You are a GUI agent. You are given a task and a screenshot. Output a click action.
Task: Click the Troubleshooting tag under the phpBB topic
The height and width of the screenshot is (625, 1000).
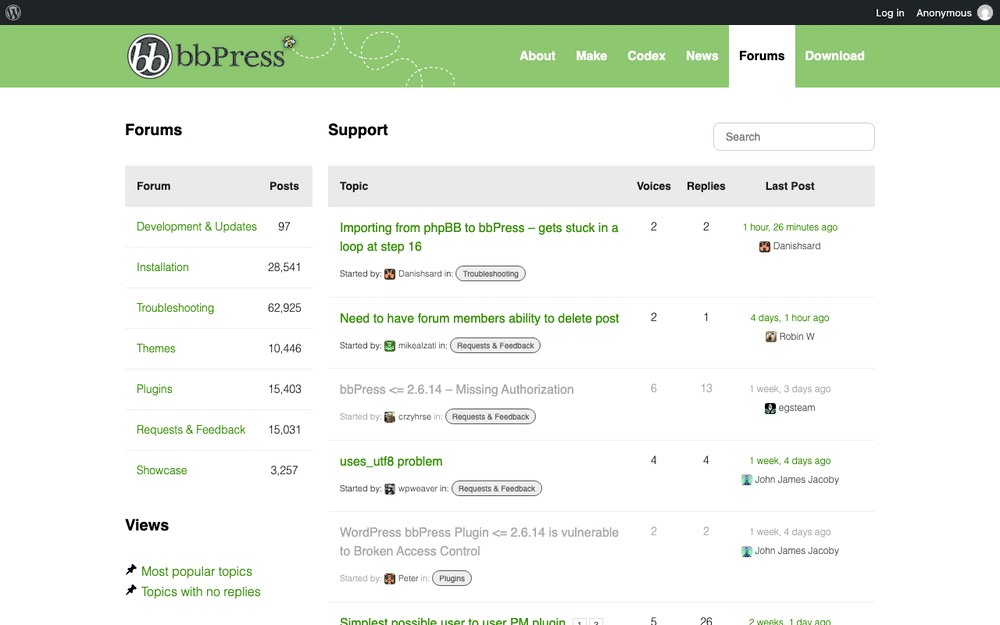(x=490, y=274)
